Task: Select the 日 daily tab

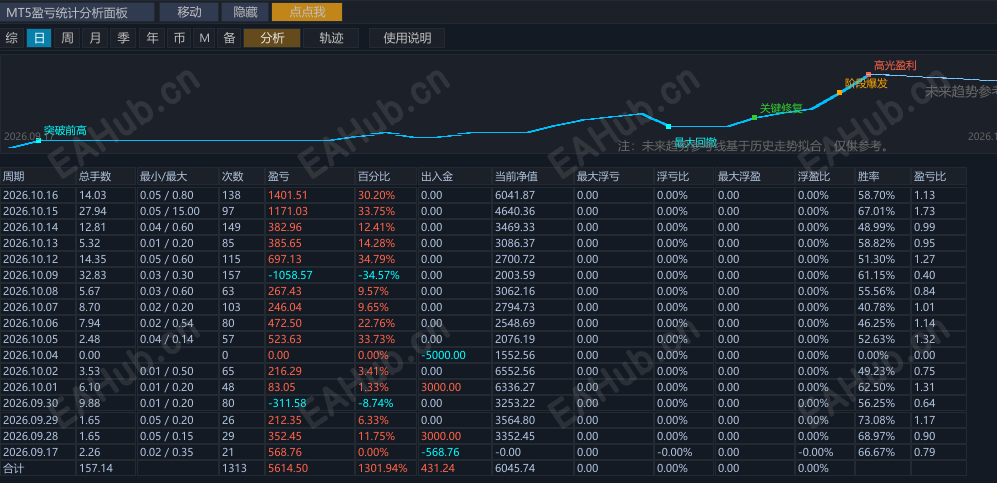Action: (x=39, y=38)
